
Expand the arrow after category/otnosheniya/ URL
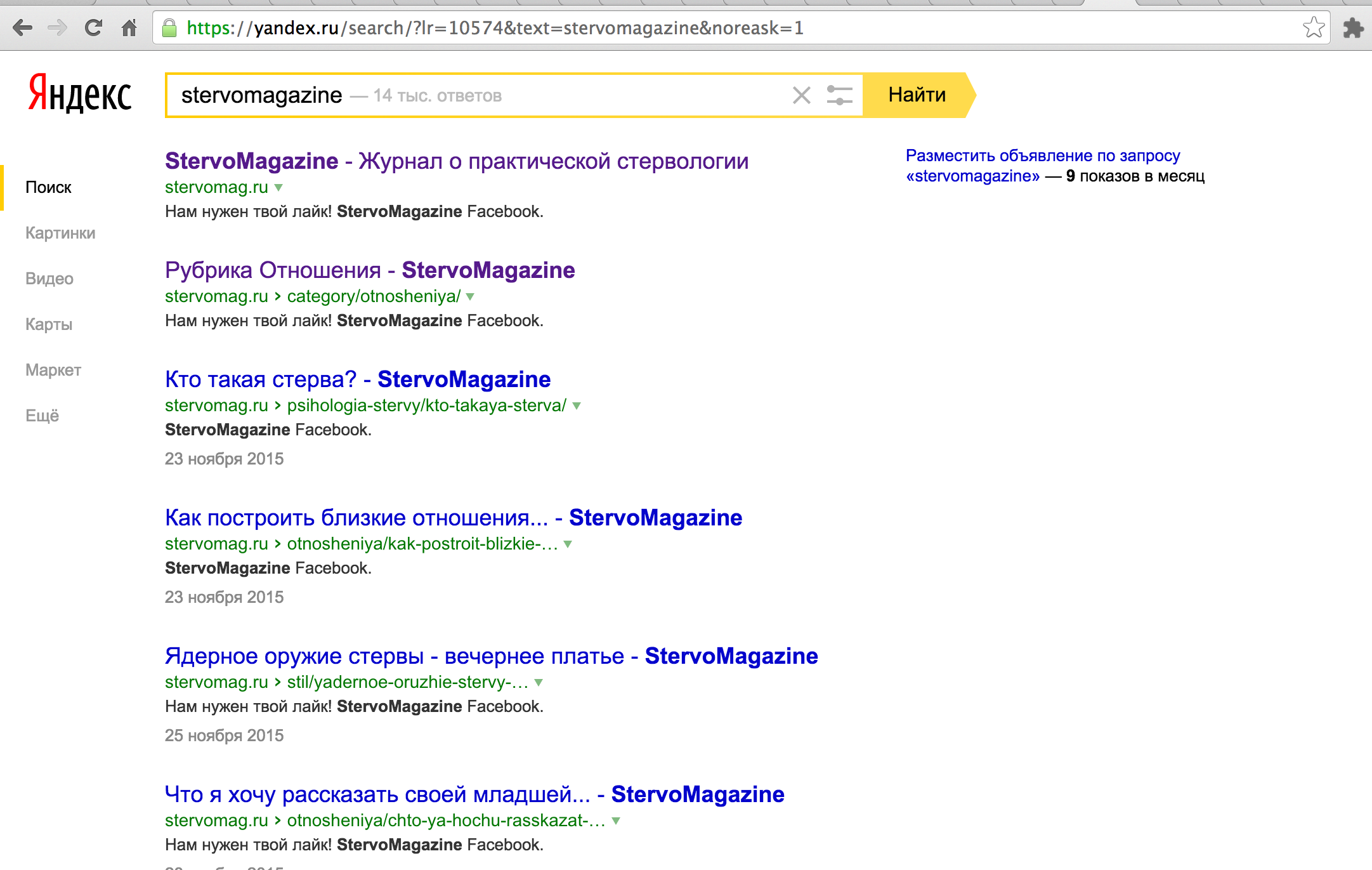point(470,296)
